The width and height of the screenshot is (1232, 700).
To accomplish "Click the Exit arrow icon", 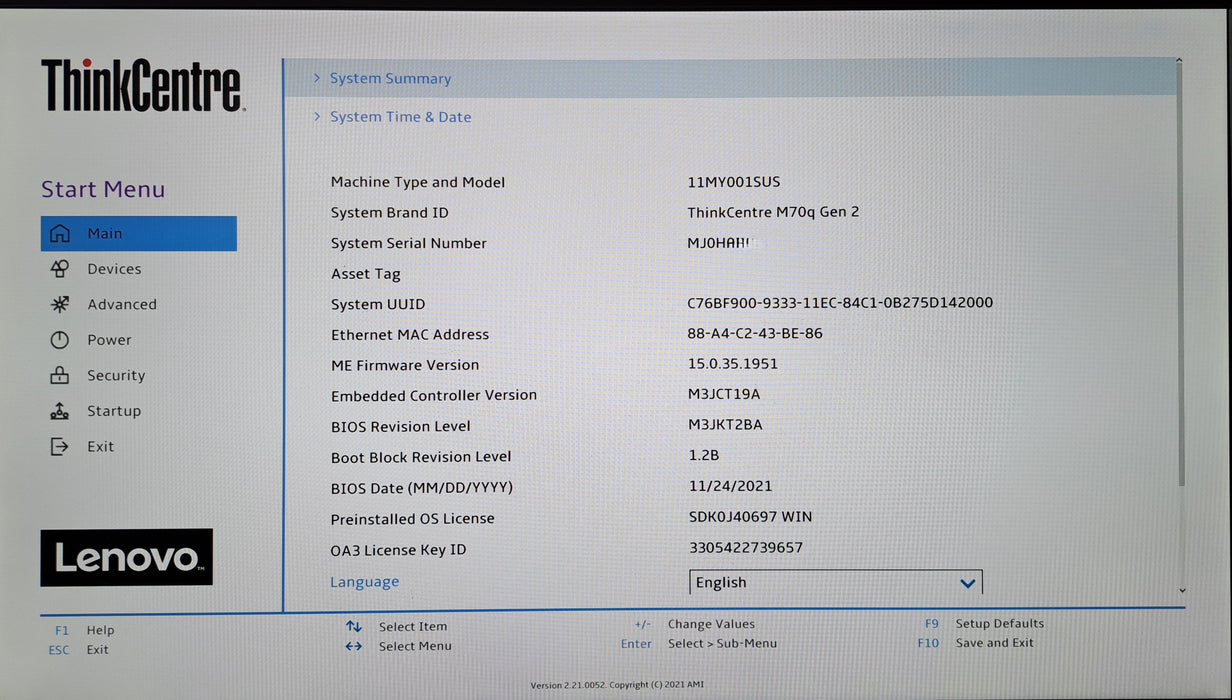I will [60, 447].
